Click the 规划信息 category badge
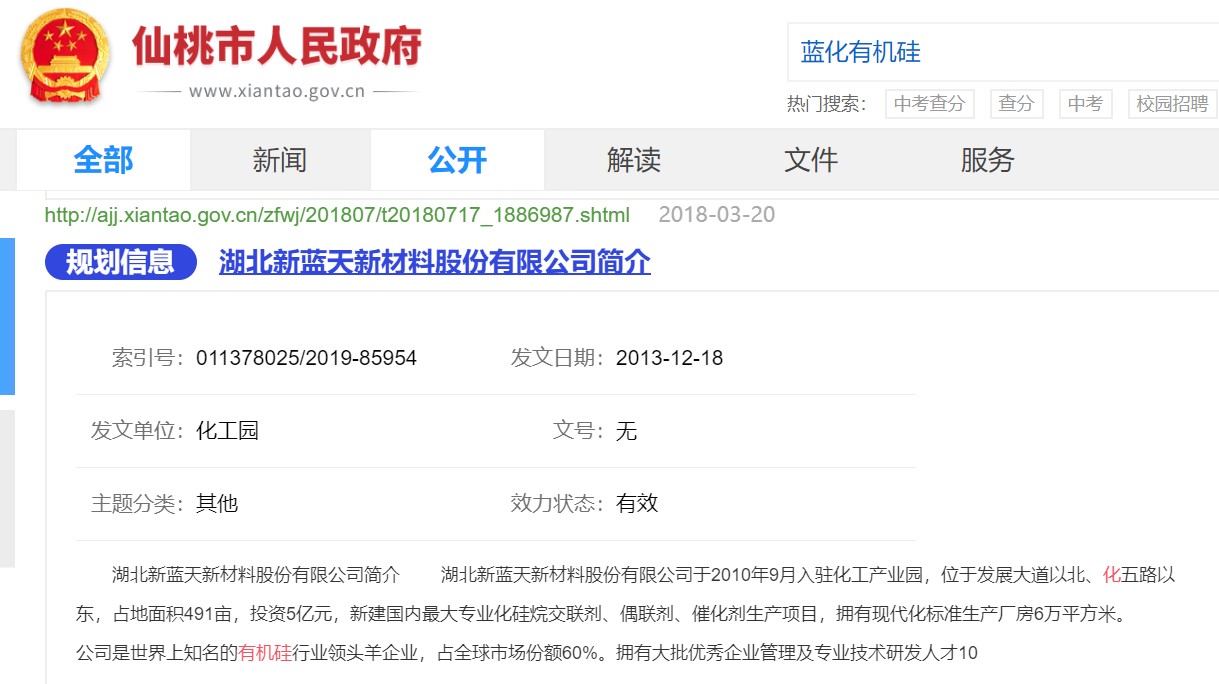The height and width of the screenshot is (684, 1219). click(121, 262)
